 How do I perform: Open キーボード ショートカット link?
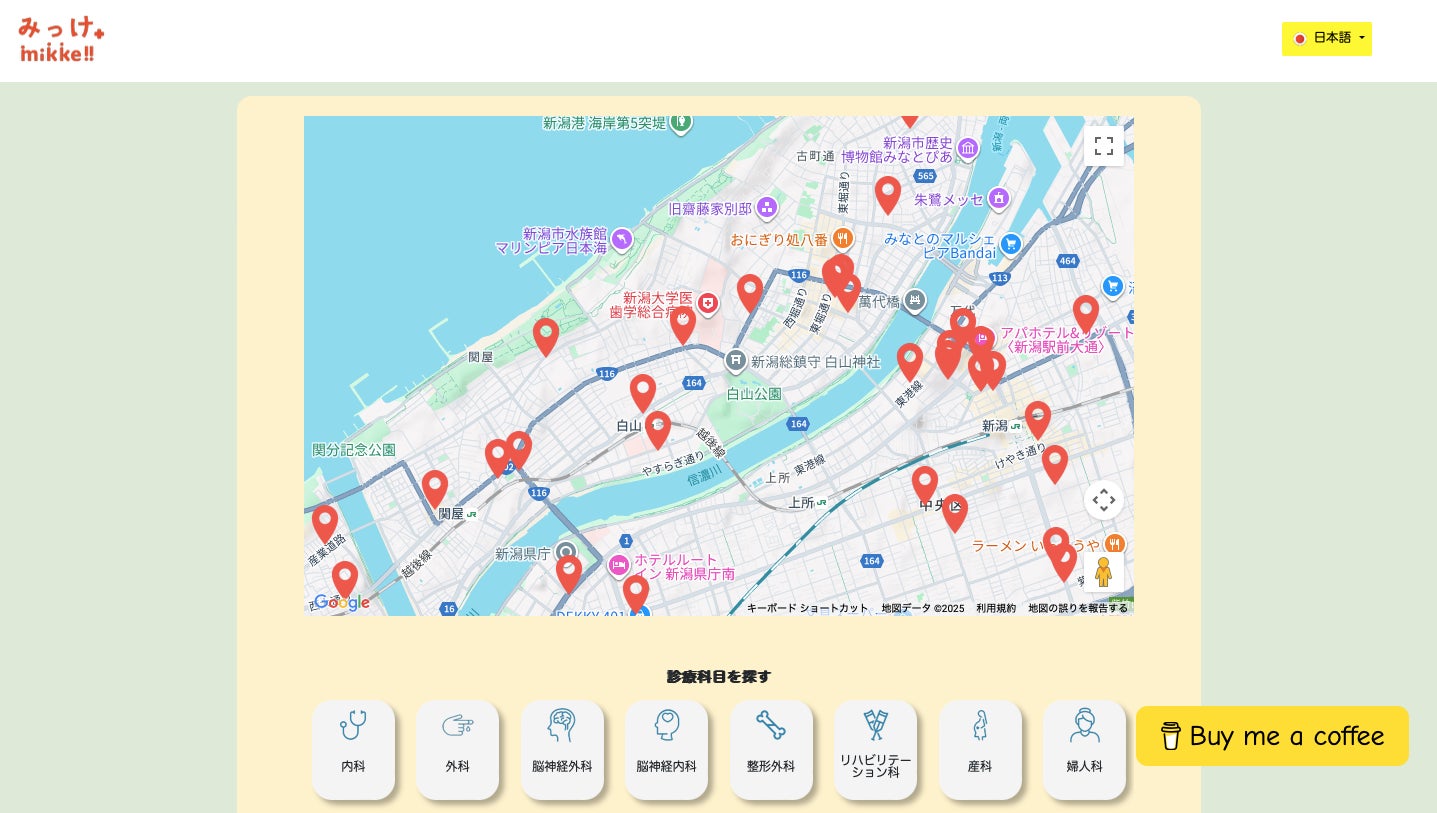point(808,608)
